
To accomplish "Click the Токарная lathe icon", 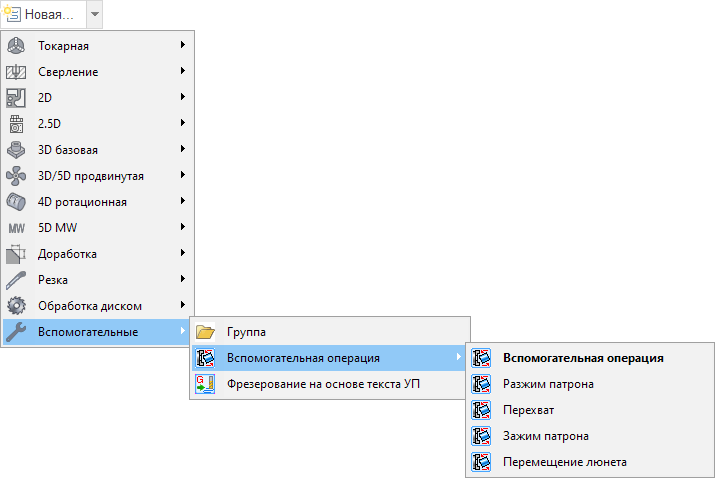I will coord(16,46).
